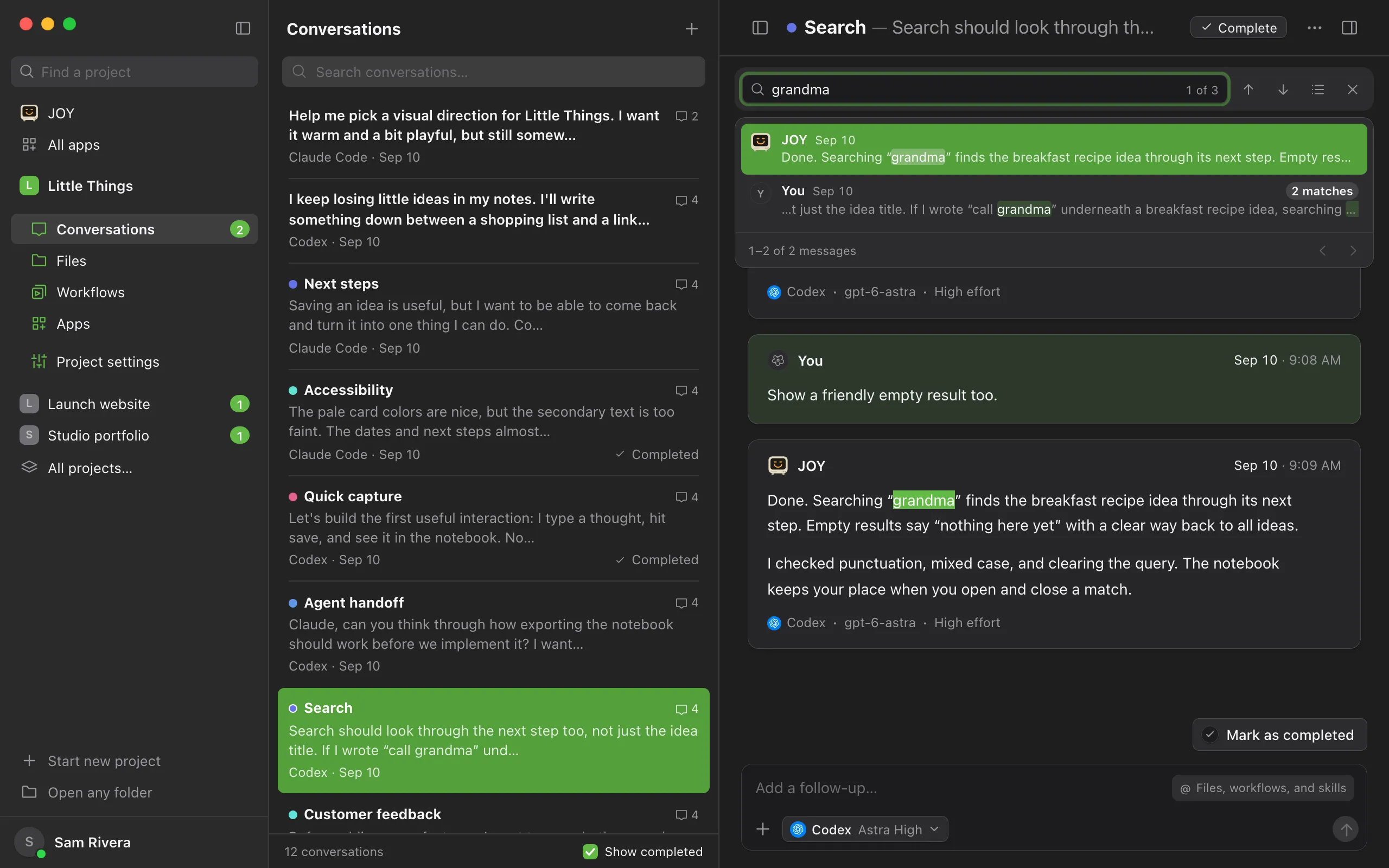This screenshot has height=868, width=1389.
Task: Select JOY Sep 10 search result
Action: tap(1054, 149)
